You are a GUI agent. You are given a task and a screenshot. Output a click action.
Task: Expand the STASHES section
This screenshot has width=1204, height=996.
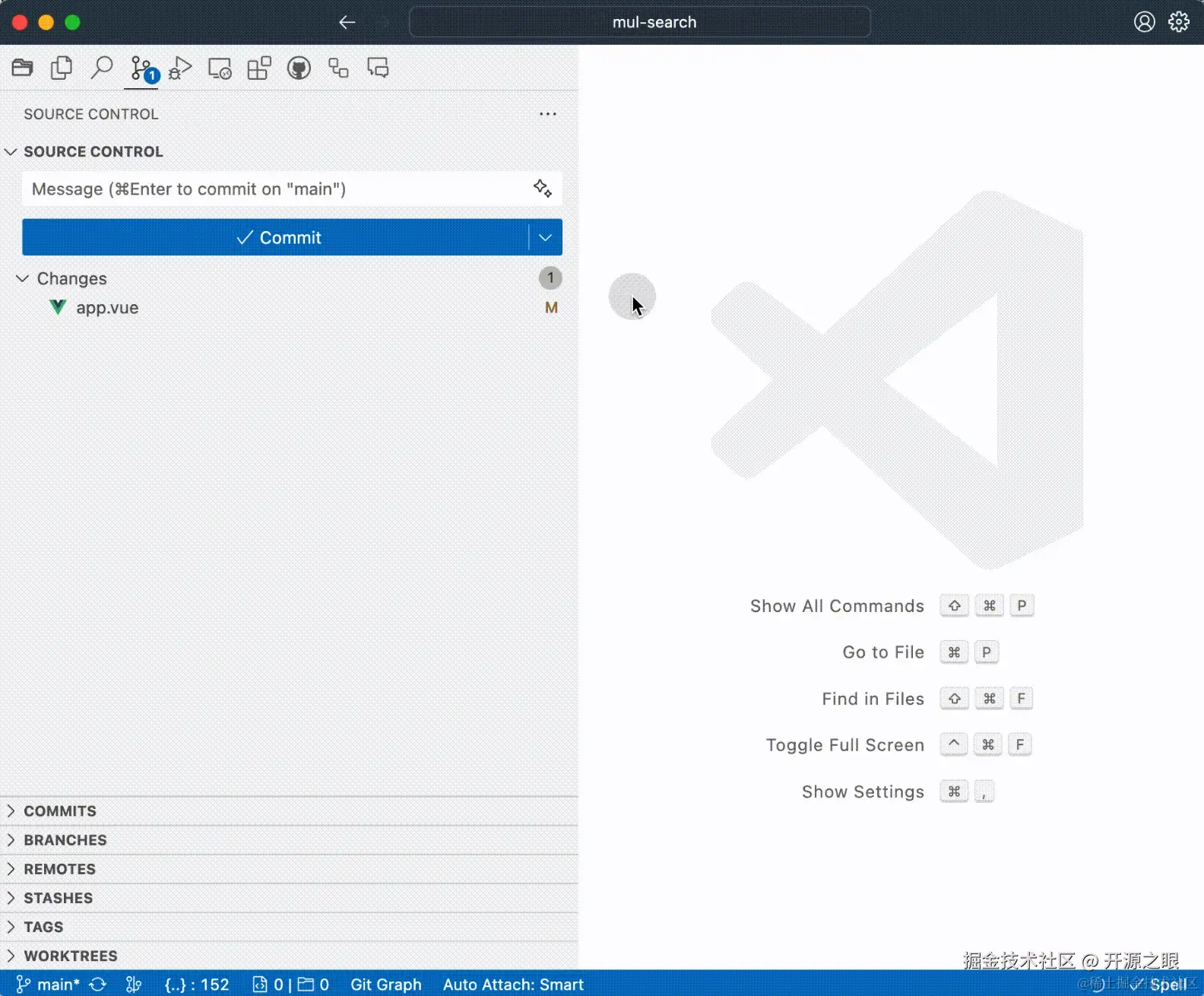tap(289, 898)
